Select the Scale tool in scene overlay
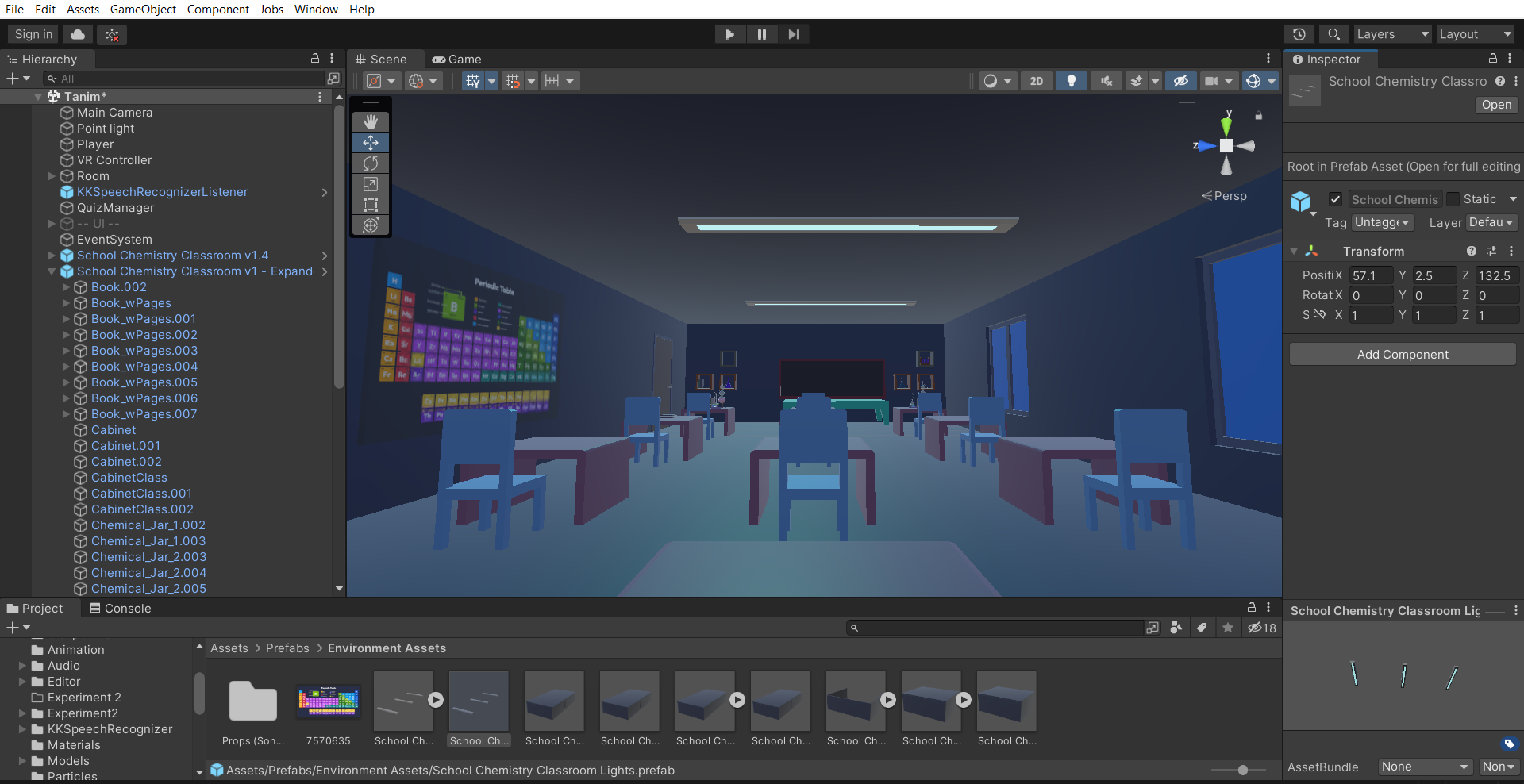The height and width of the screenshot is (784, 1524). coord(371,184)
